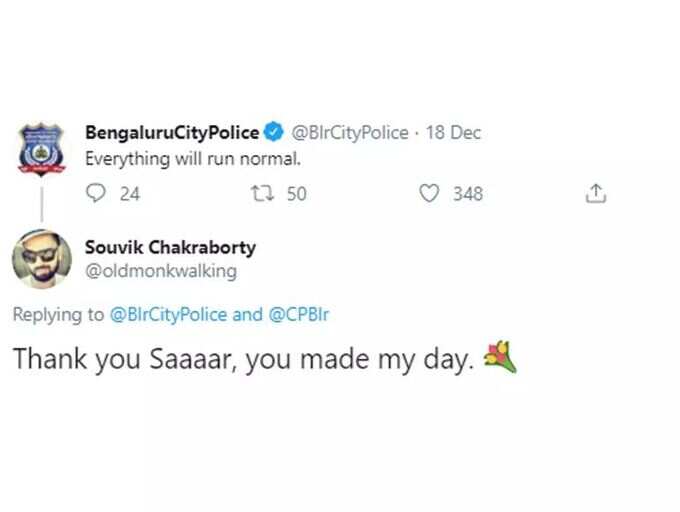Click the Souvik Chakraborty name
The height and width of the screenshot is (512, 680).
(170, 248)
